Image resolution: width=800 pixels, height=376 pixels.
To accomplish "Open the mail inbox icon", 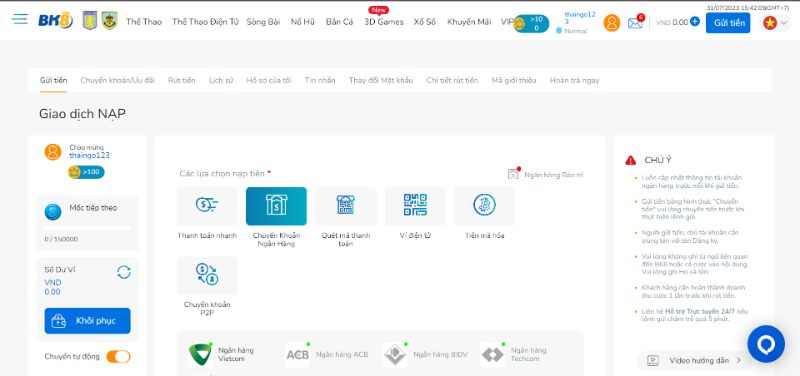I will pos(635,23).
